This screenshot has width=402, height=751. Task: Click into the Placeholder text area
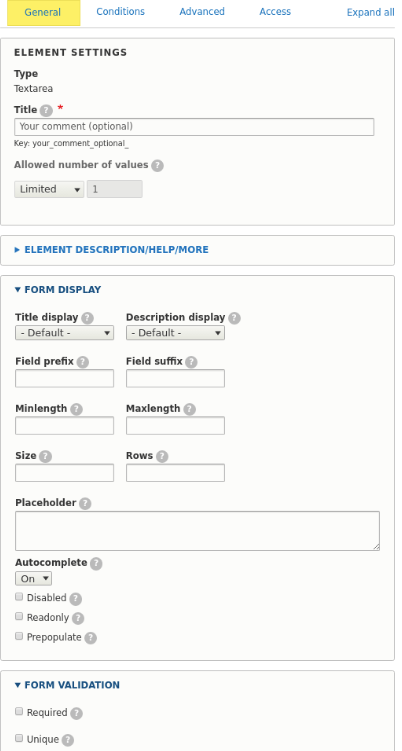(x=197, y=531)
